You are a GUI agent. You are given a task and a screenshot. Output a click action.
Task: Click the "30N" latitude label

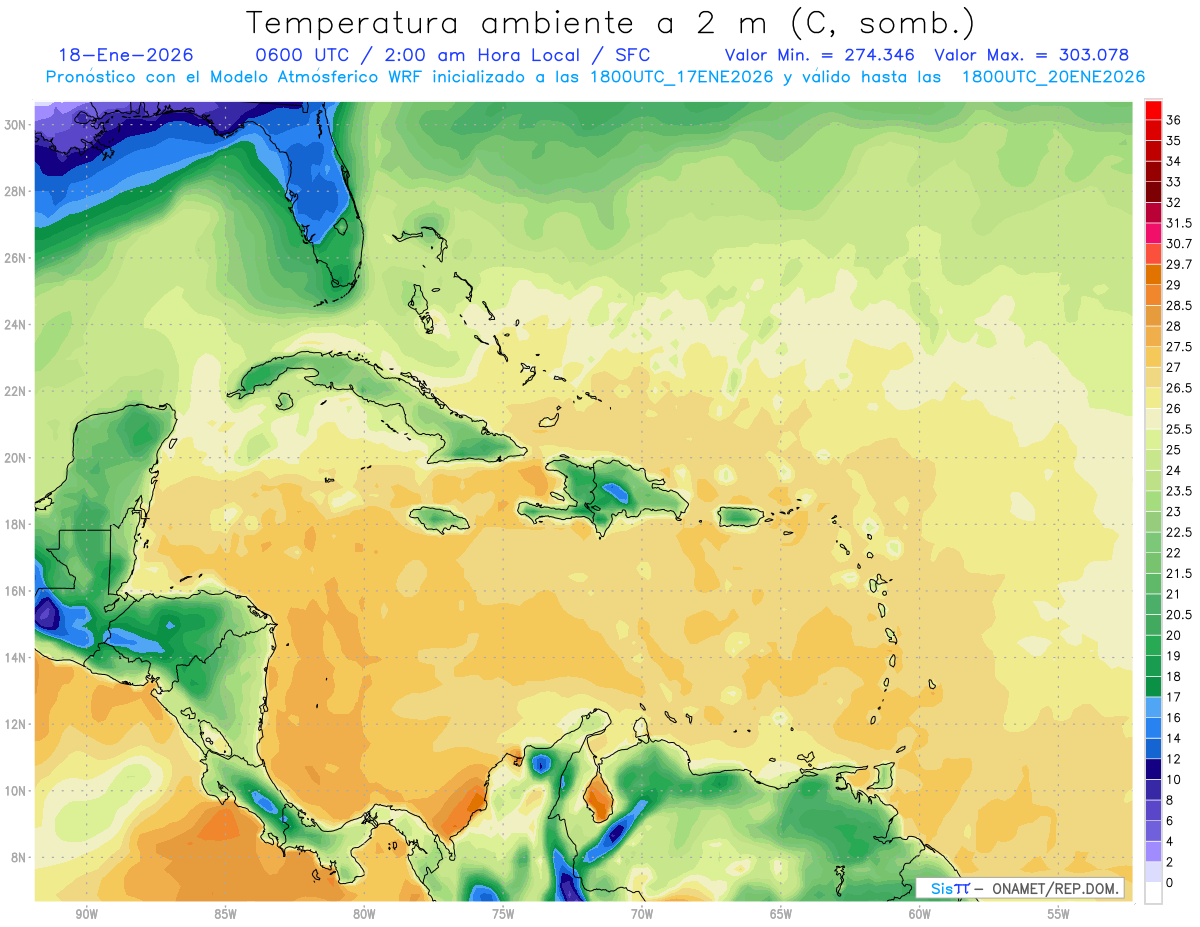click(16, 125)
